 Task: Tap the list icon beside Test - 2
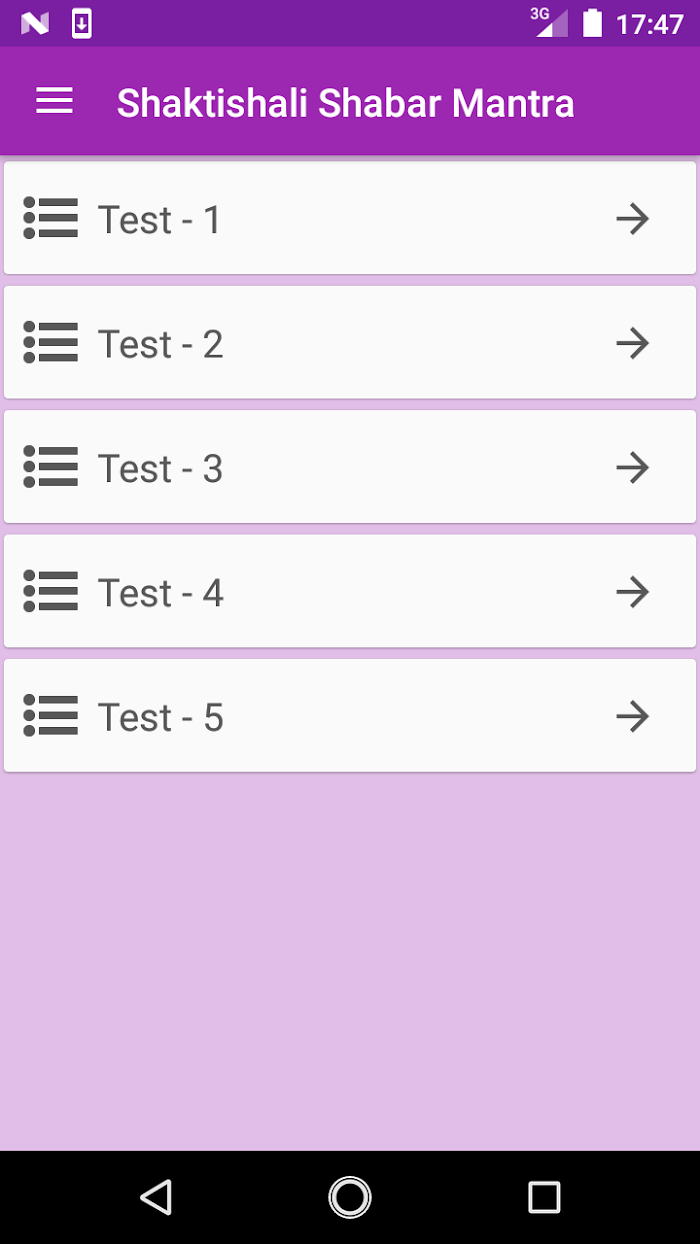point(51,343)
